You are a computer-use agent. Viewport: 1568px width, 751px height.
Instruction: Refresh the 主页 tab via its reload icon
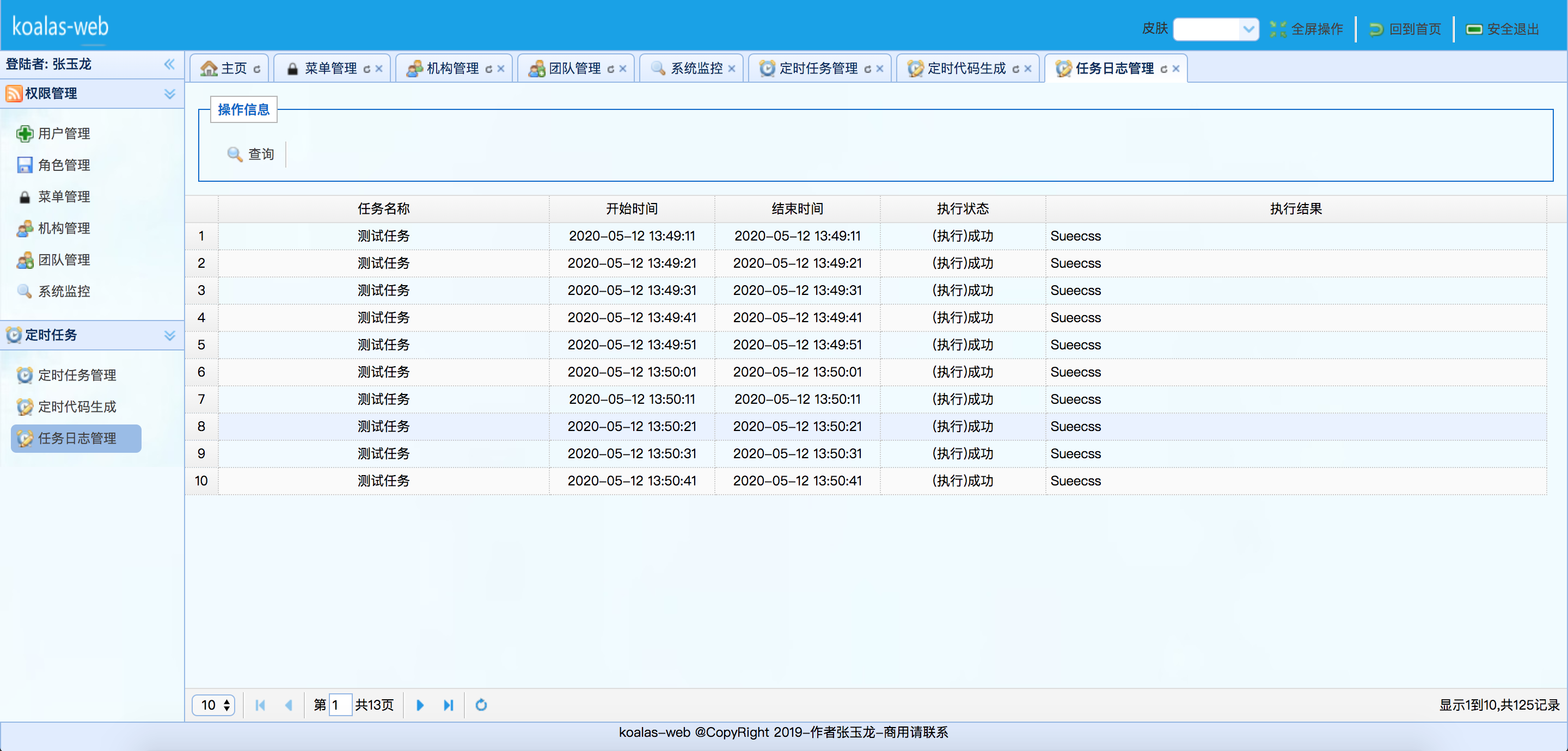(257, 69)
